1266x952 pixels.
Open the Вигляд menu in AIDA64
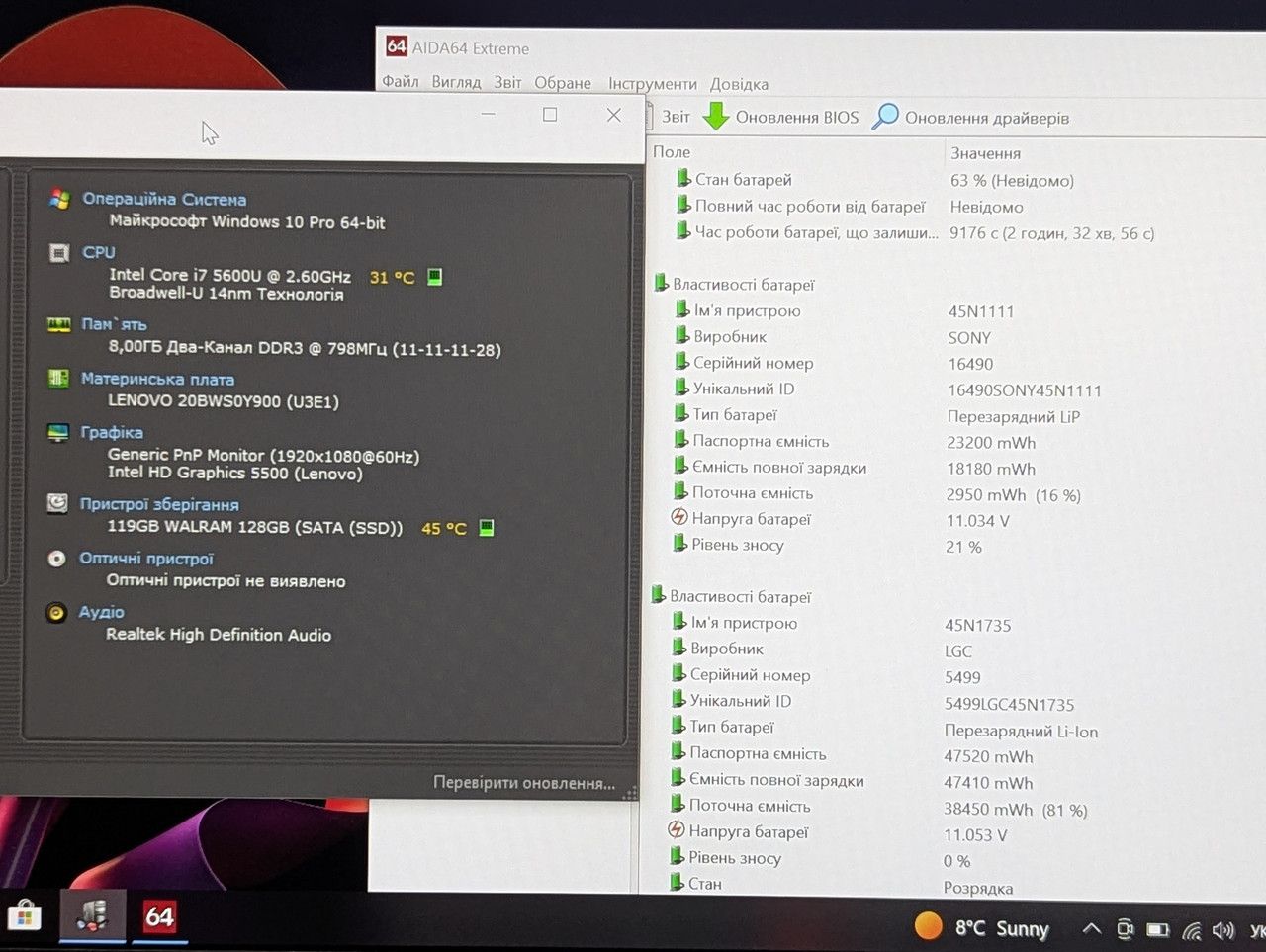pos(456,82)
